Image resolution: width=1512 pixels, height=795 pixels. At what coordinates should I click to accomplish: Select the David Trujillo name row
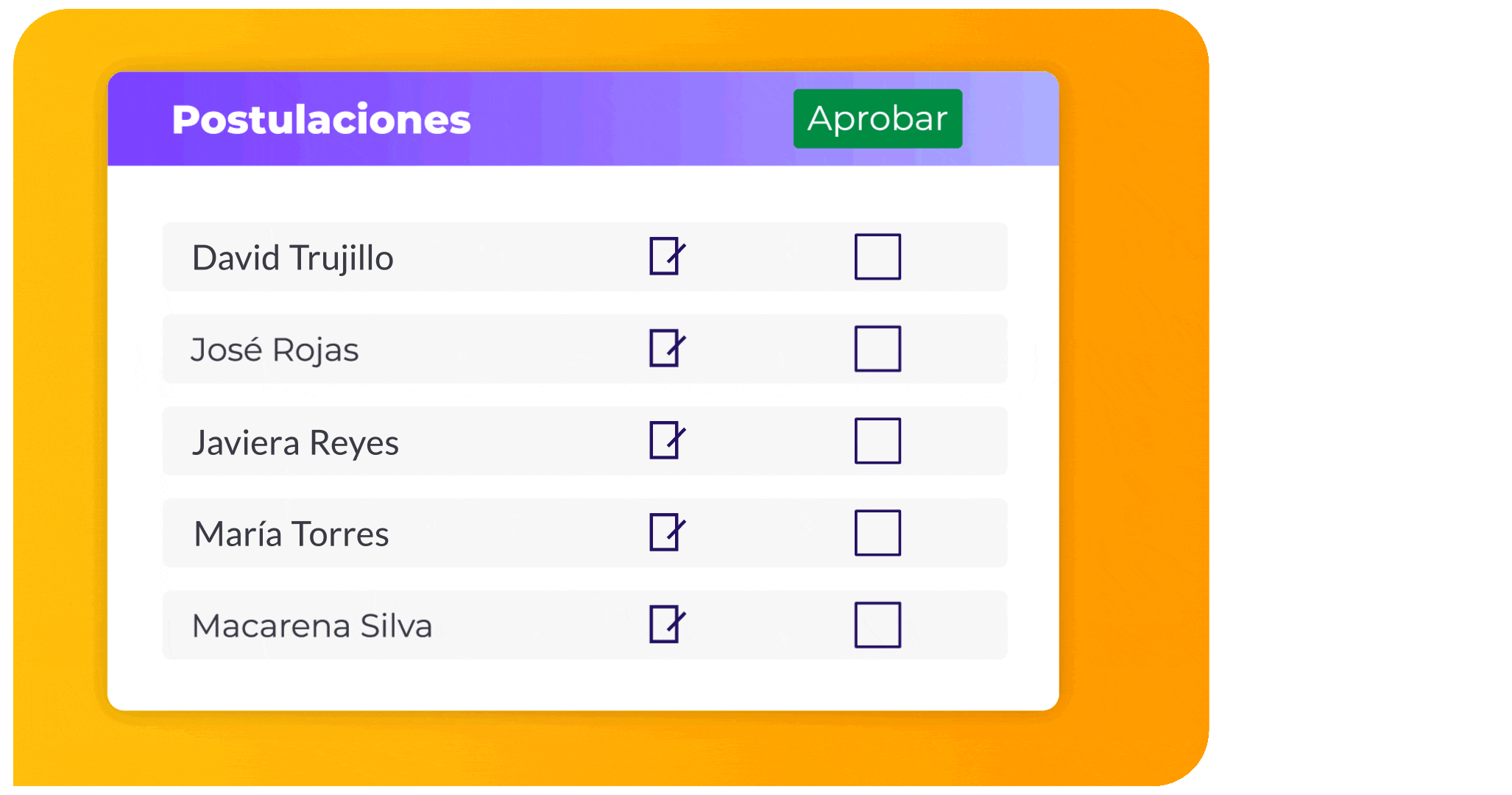[584, 257]
